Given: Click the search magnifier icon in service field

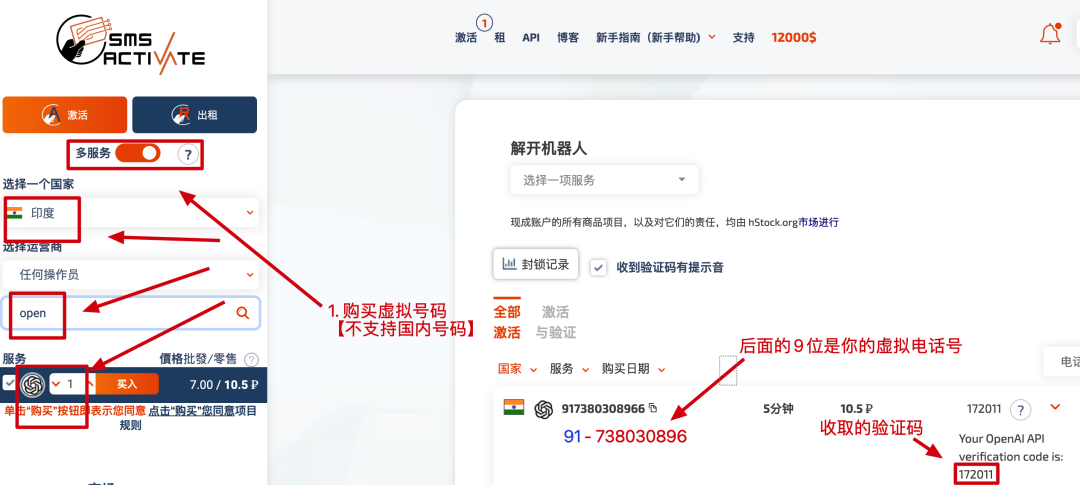Looking at the screenshot, I should tap(242, 313).
